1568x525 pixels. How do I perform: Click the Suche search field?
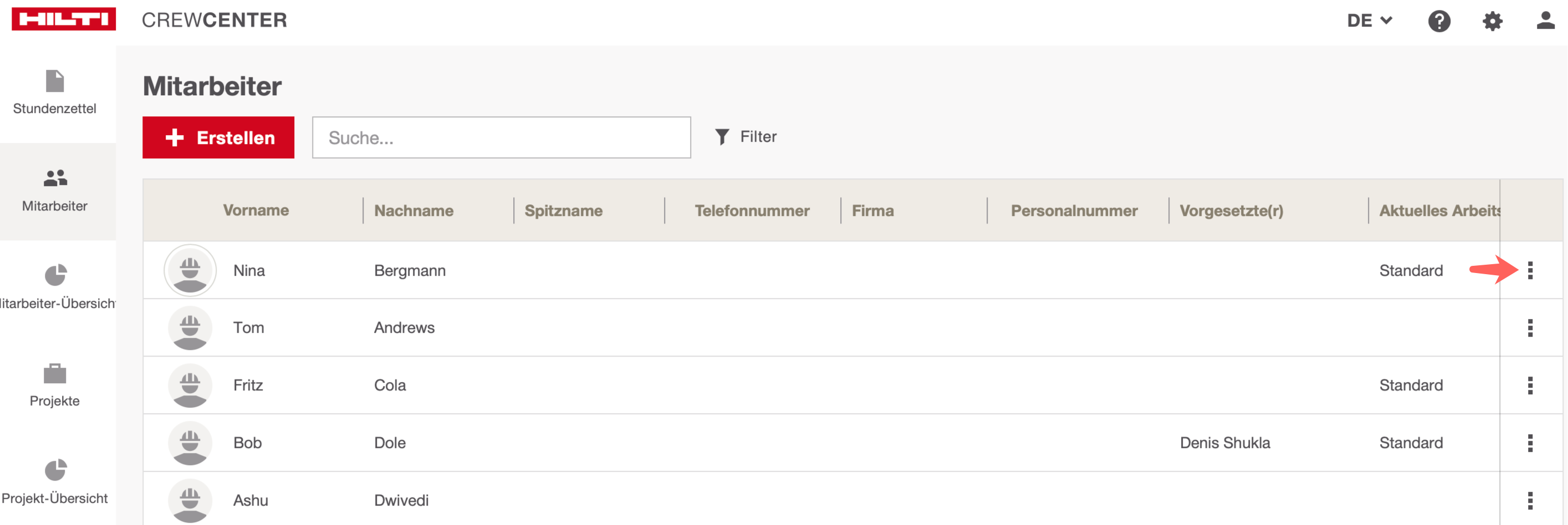tap(501, 137)
